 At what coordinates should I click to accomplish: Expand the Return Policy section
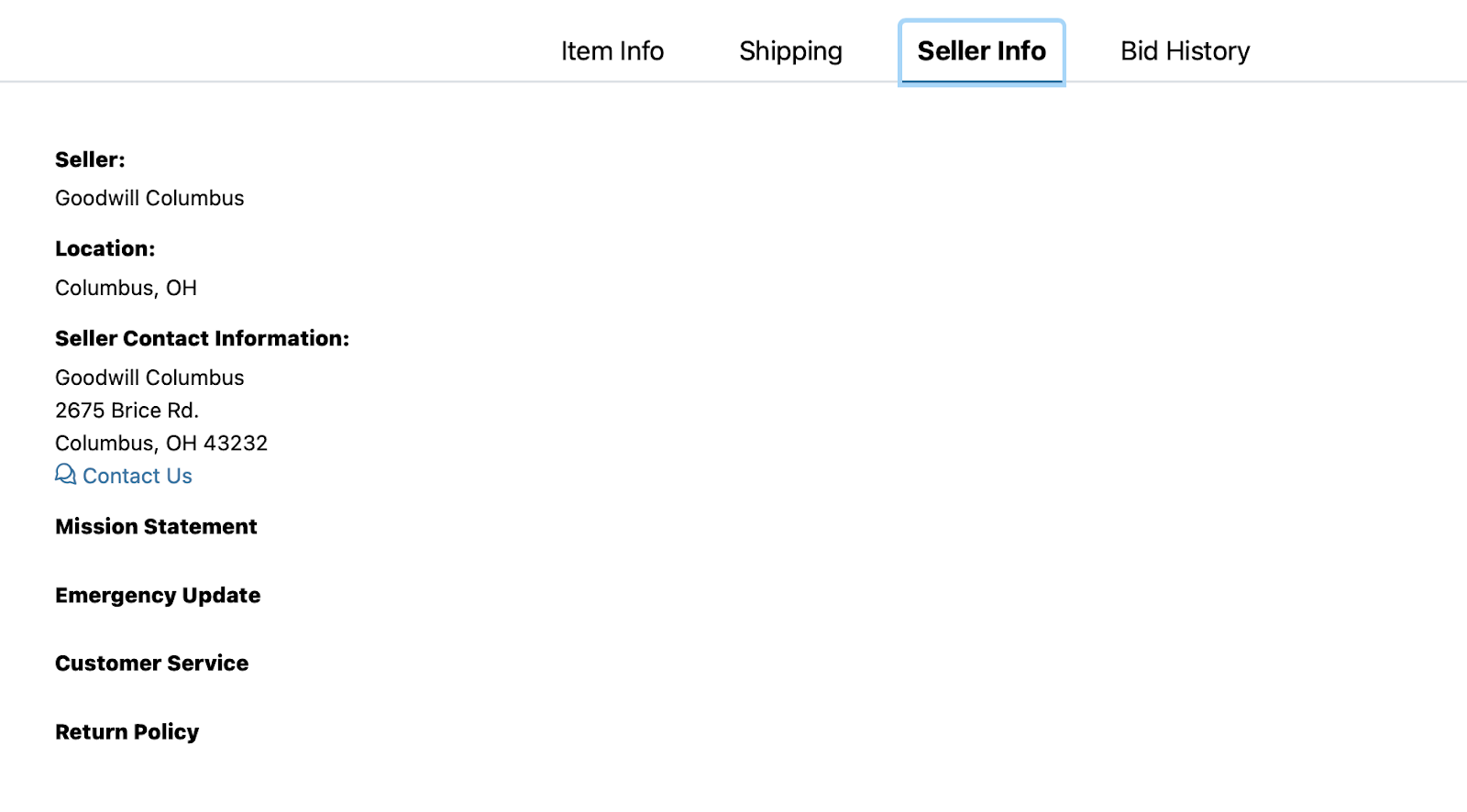(x=127, y=732)
